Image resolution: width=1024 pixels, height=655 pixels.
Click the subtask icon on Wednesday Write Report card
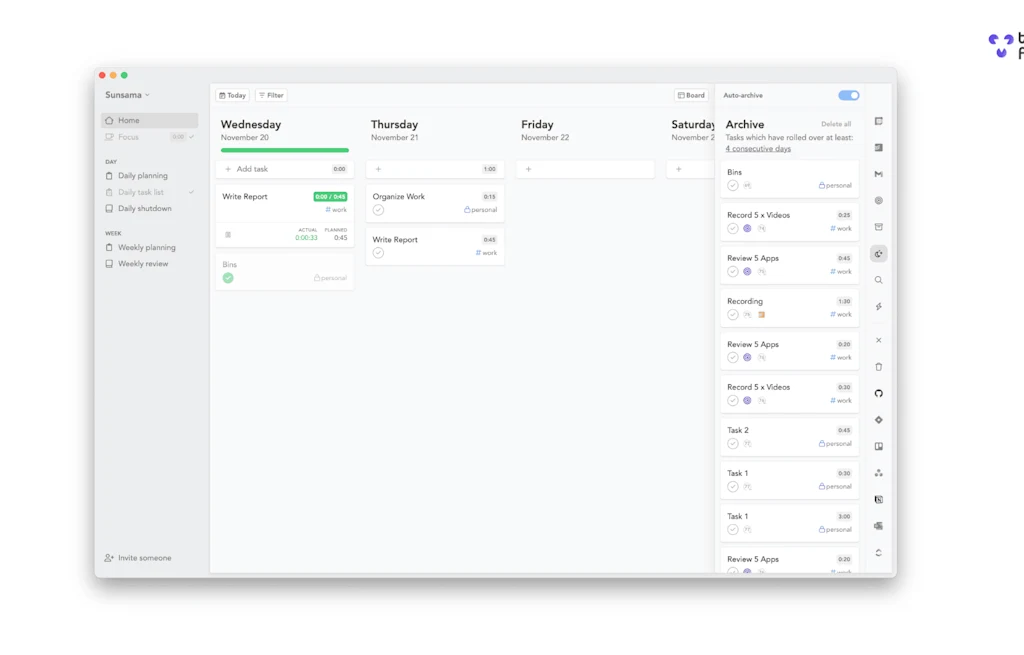pyautogui.click(x=228, y=234)
